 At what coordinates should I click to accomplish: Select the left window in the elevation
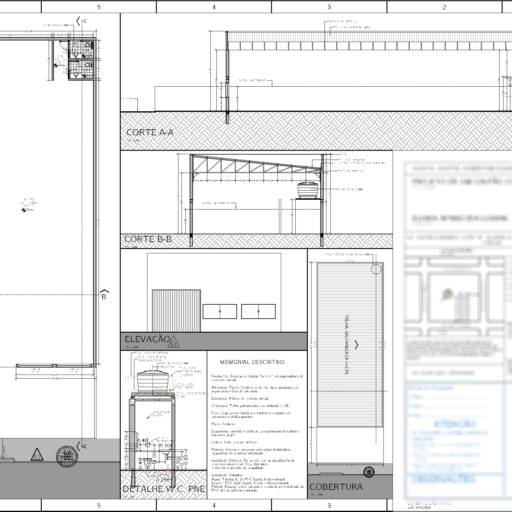tap(220, 311)
